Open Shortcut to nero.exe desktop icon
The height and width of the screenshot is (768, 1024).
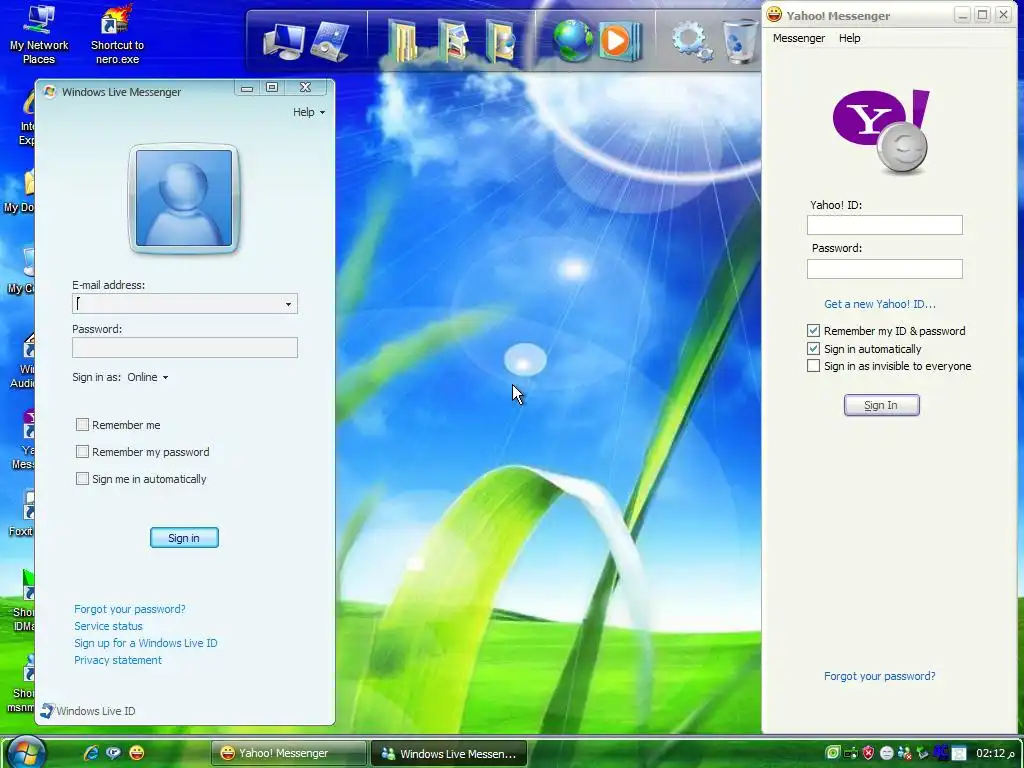[117, 34]
